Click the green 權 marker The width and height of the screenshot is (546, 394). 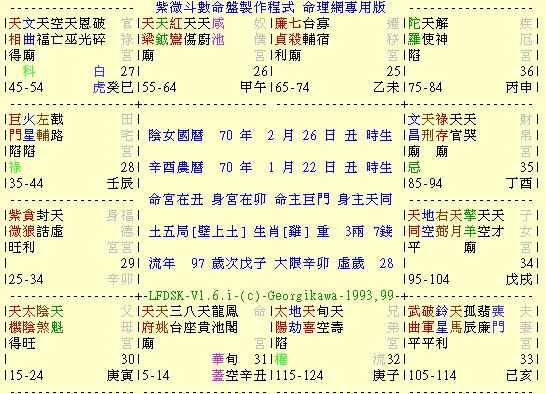(281, 360)
